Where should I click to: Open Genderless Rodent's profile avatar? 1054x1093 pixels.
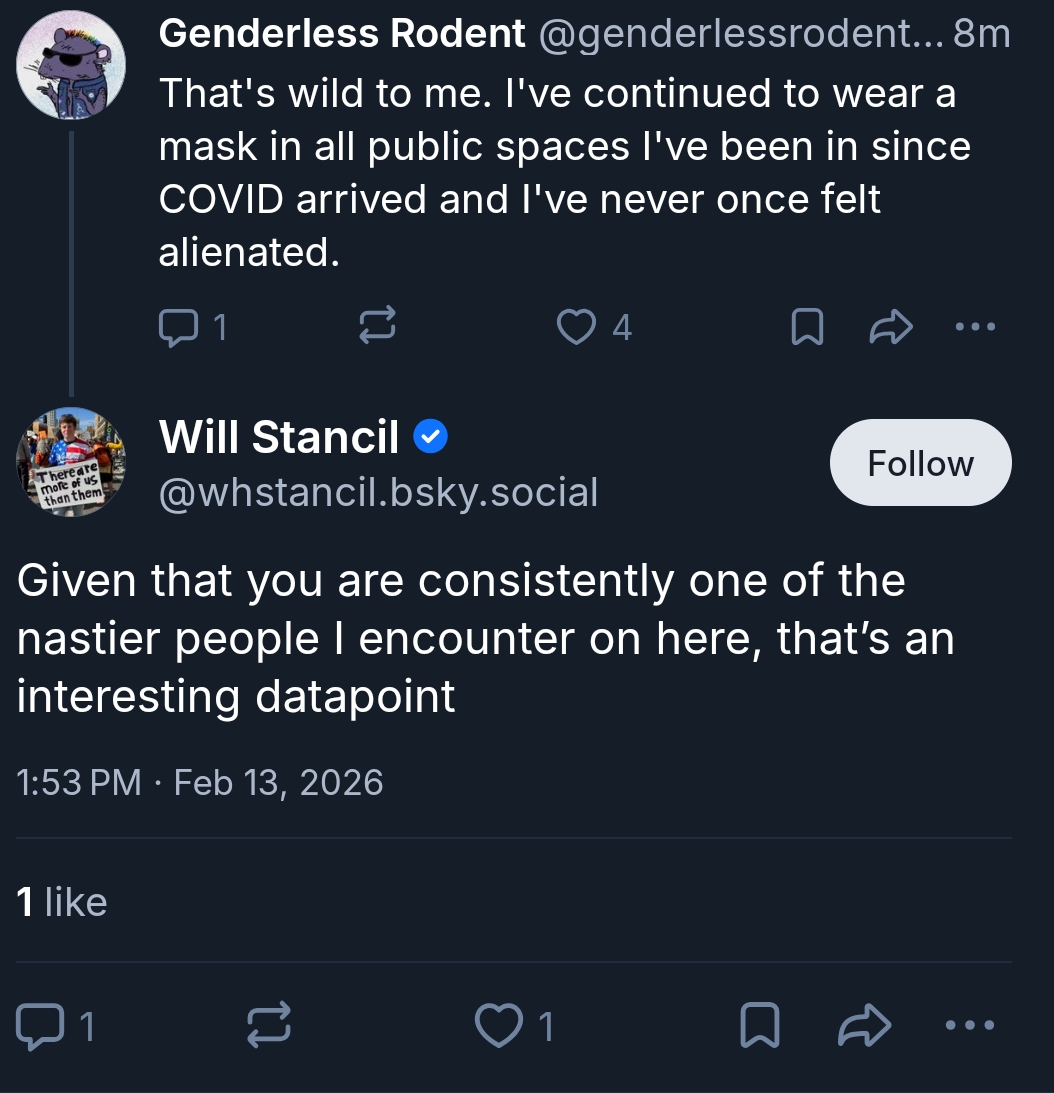click(71, 65)
